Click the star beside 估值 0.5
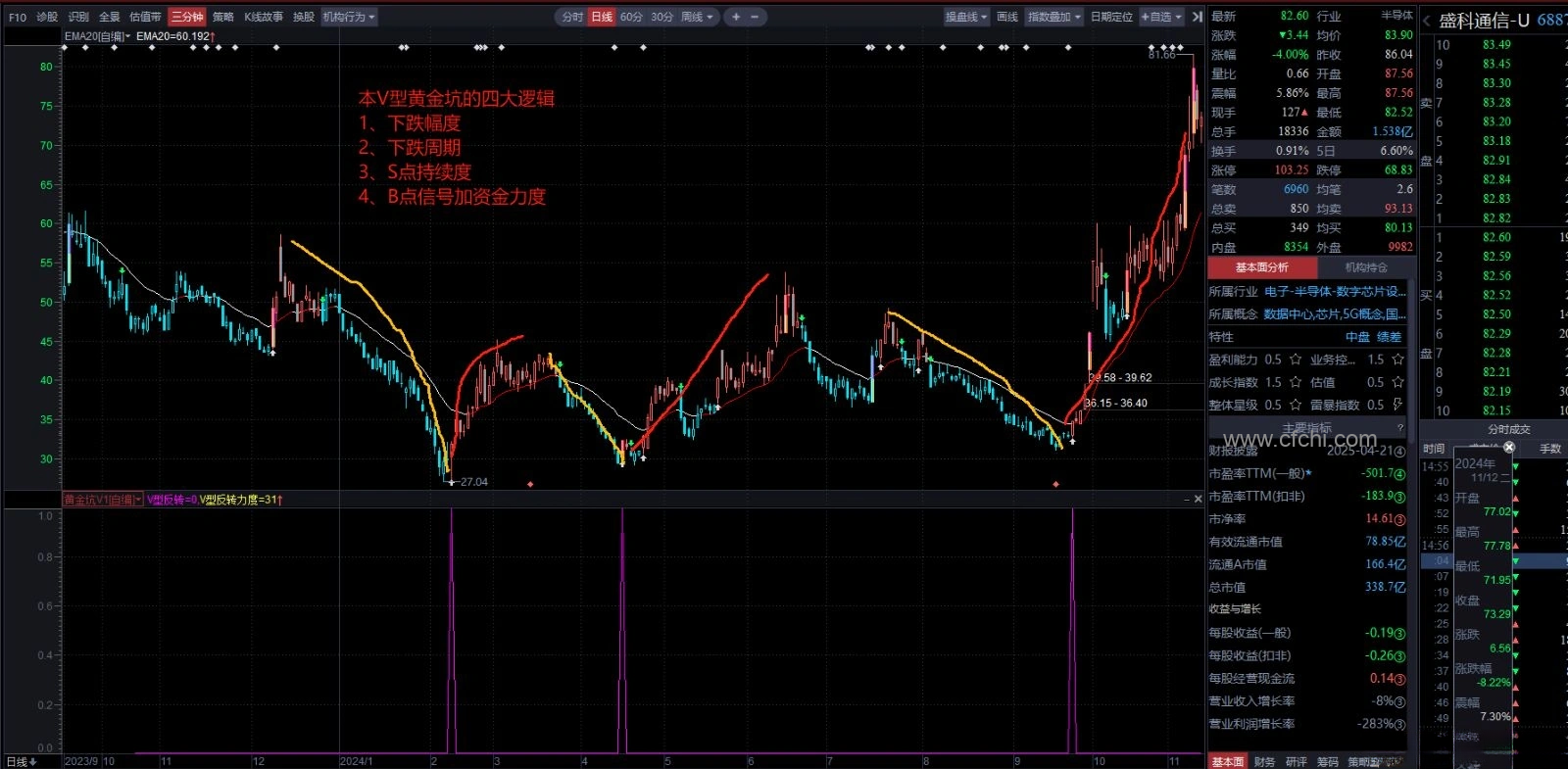This screenshot has height=769, width=1568. [1398, 382]
